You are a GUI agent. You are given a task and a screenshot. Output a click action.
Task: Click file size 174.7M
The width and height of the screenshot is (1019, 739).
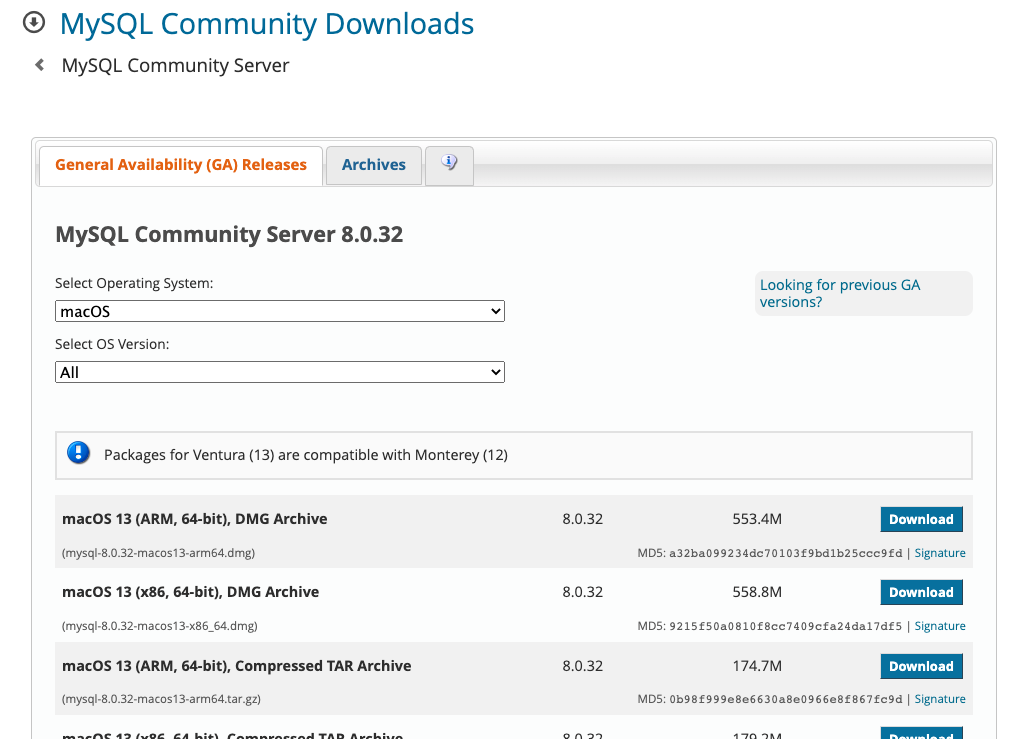pyautogui.click(x=757, y=666)
